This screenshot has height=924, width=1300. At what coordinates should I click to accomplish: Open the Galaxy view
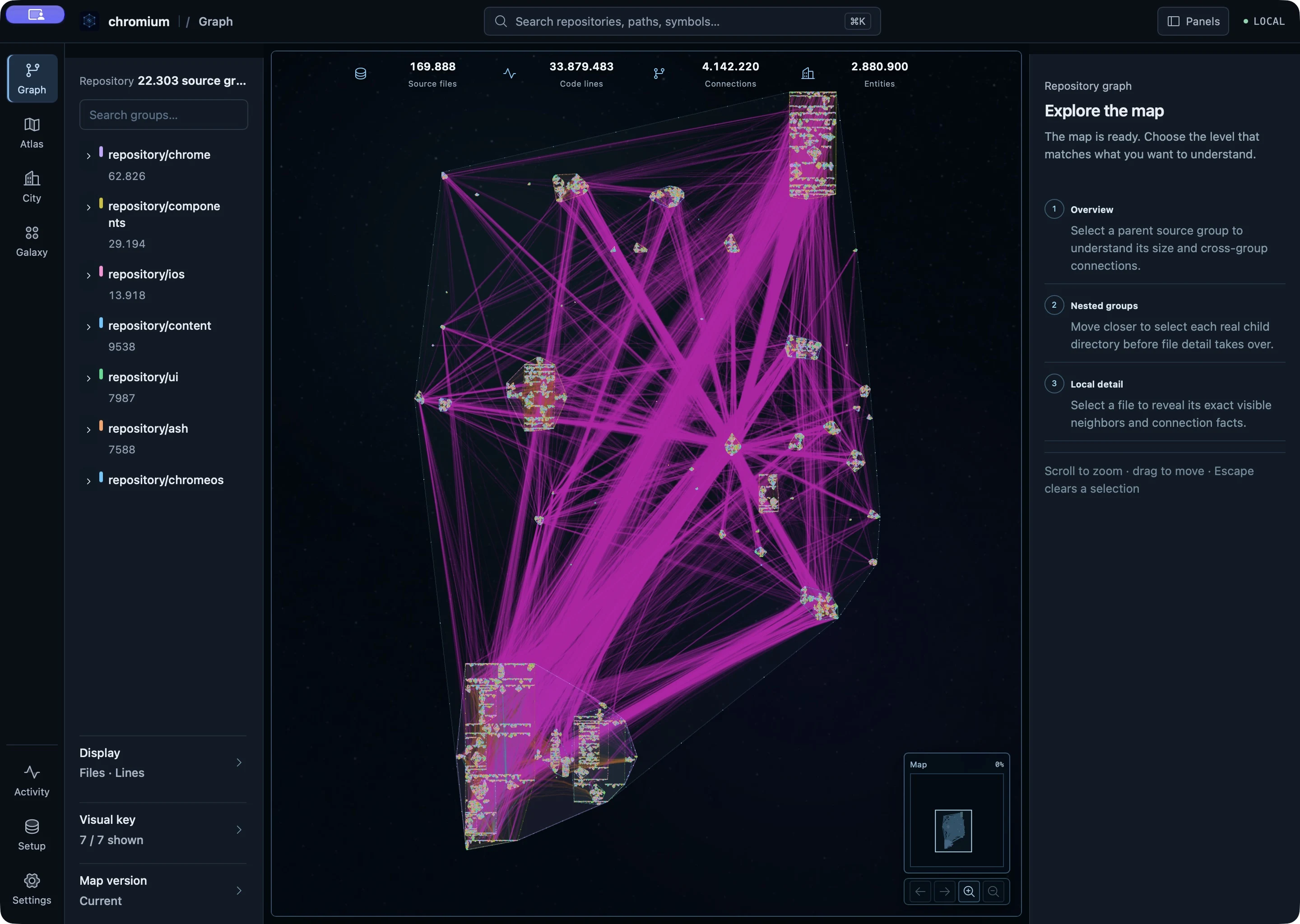click(32, 241)
